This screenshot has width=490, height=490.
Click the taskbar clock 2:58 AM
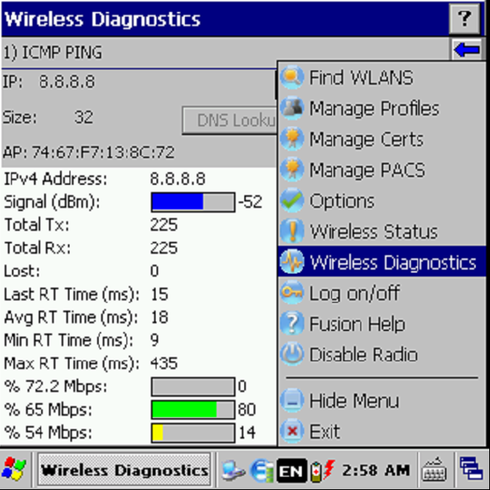tap(376, 470)
